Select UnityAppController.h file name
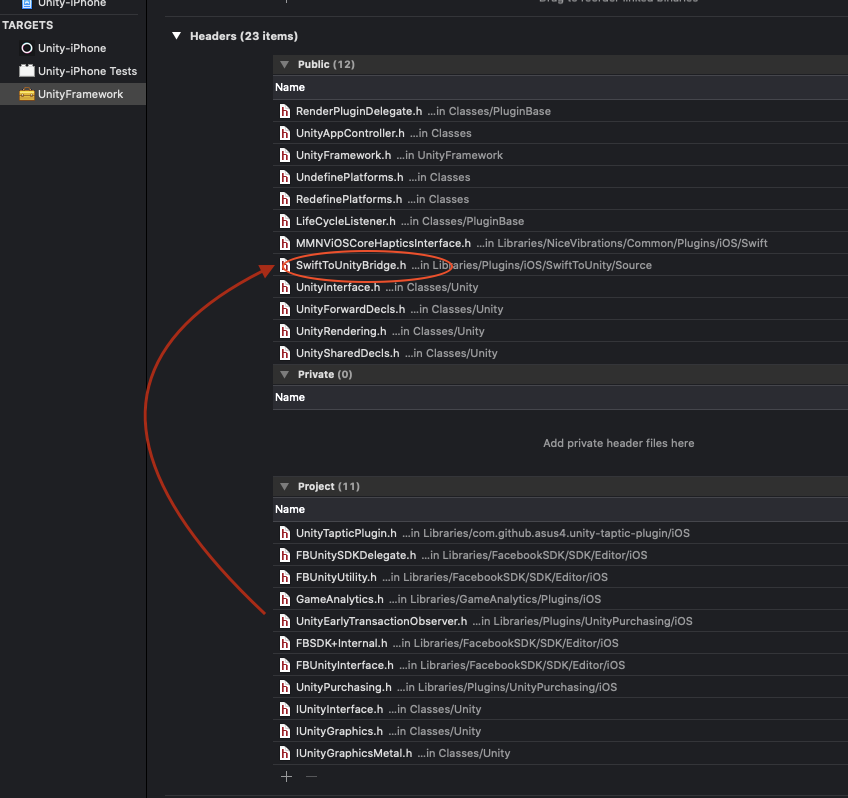Screen dimensions: 848x798 click(x=350, y=133)
